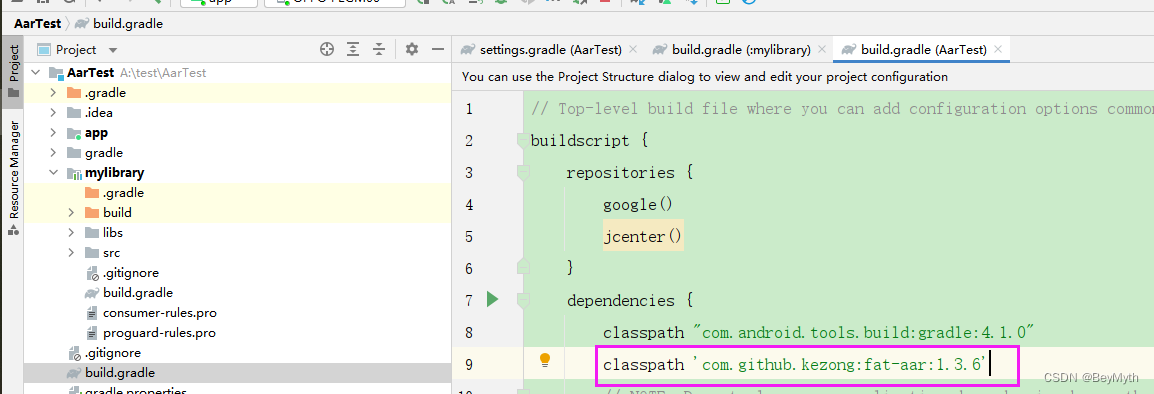Click AarTest in the breadcrumb bar

[38, 23]
